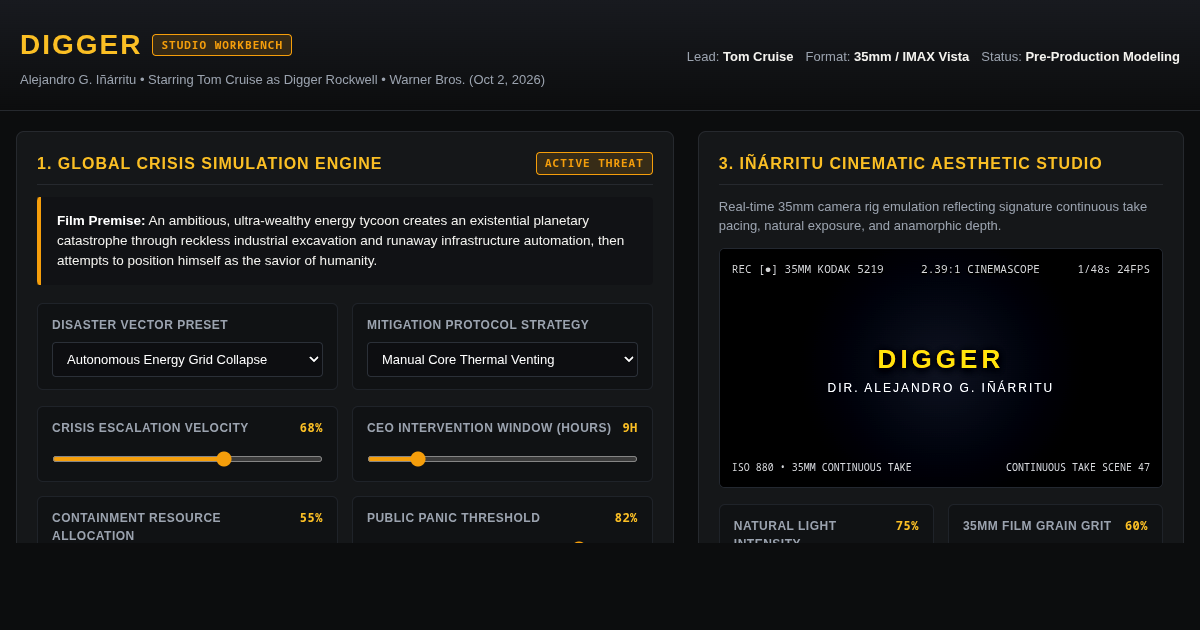Click the Film Premise description box
The width and height of the screenshot is (1200, 630).
click(x=345, y=241)
